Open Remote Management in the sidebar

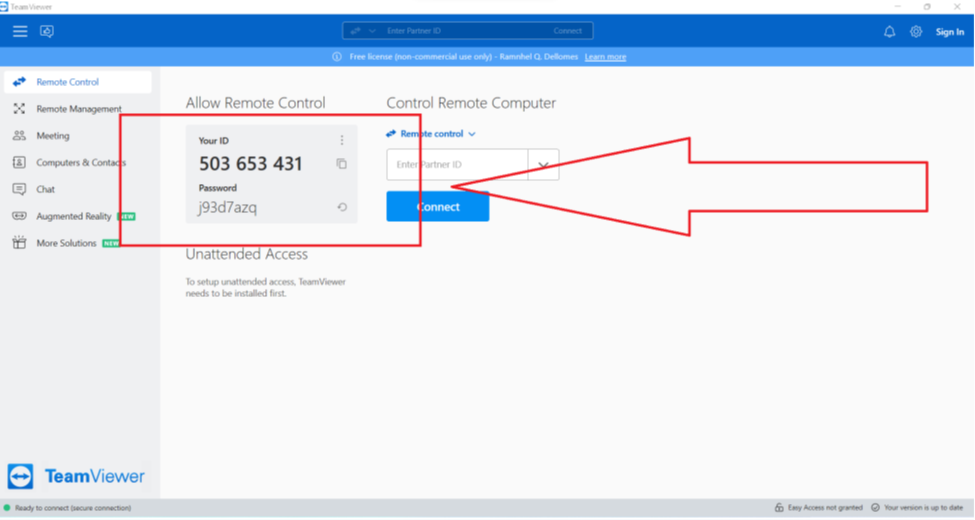(78, 109)
